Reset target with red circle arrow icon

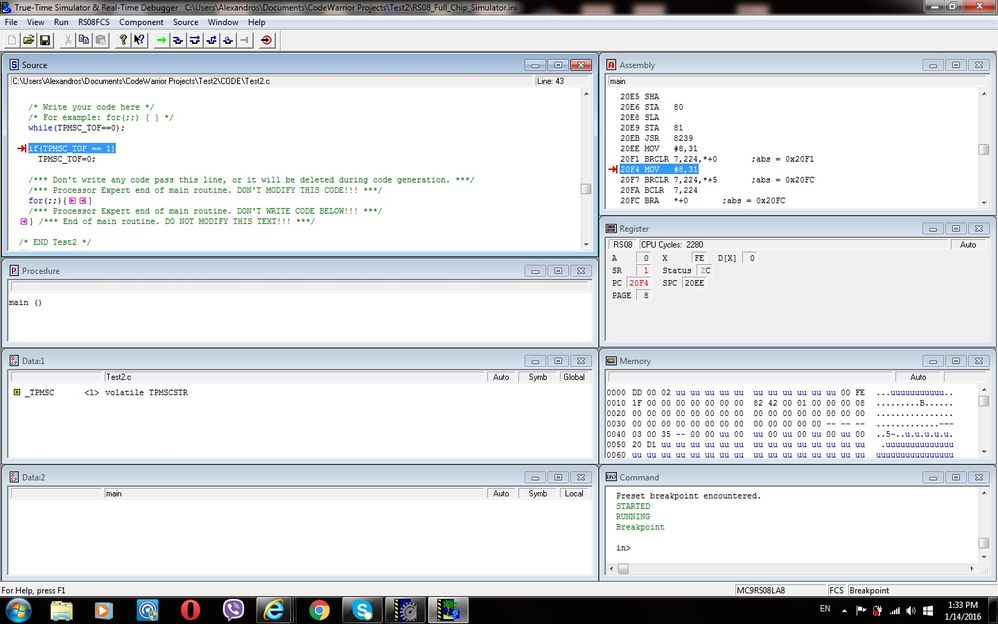tap(267, 40)
